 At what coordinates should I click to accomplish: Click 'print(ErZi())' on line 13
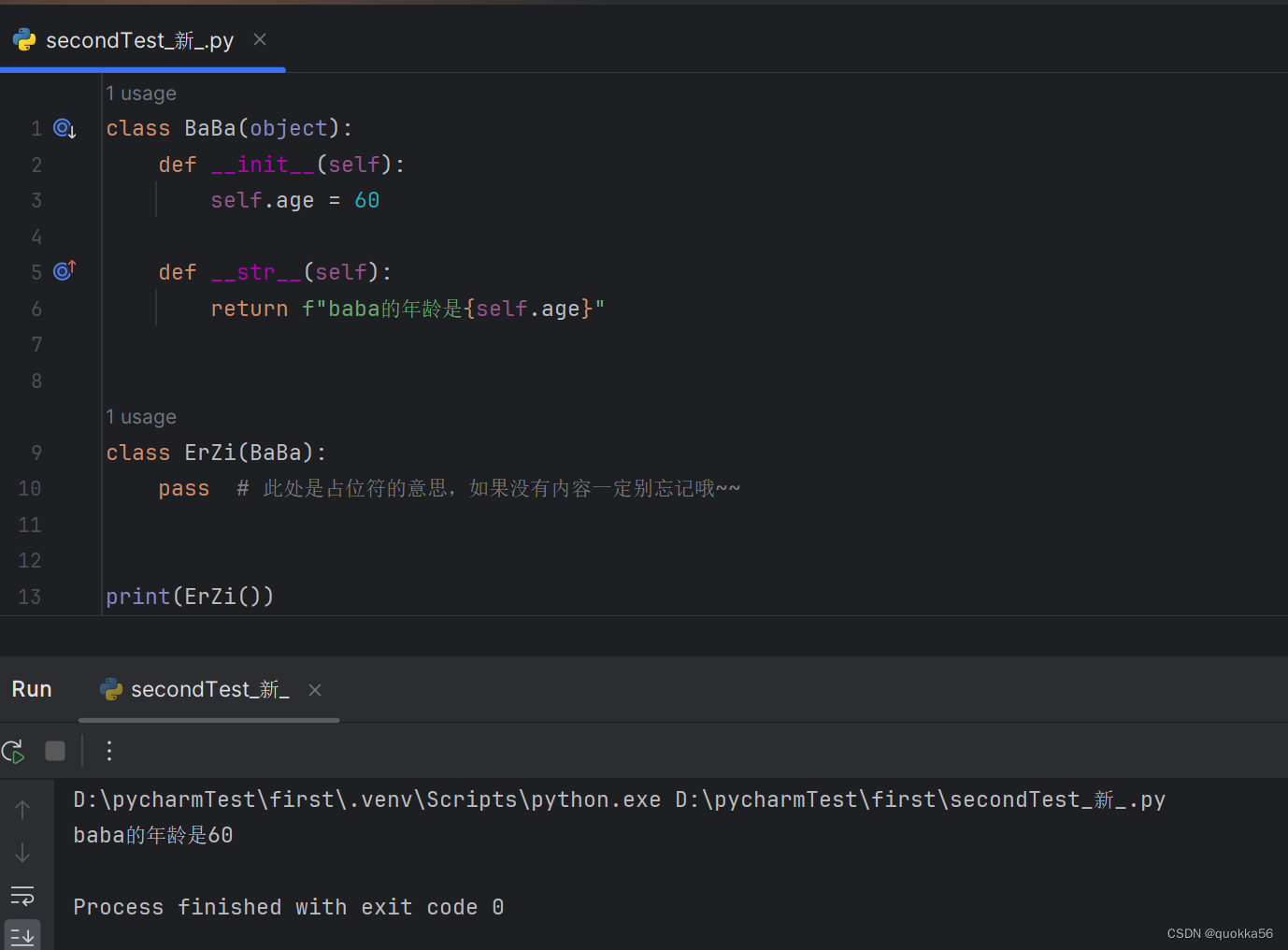[190, 597]
